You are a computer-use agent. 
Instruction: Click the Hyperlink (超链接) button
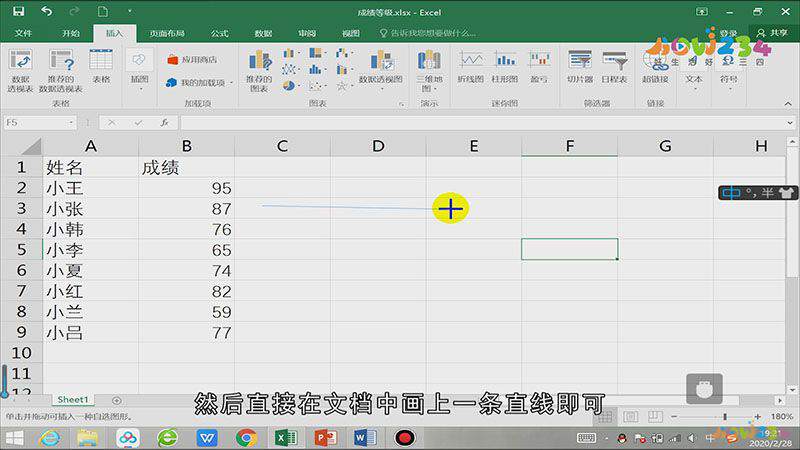point(655,66)
